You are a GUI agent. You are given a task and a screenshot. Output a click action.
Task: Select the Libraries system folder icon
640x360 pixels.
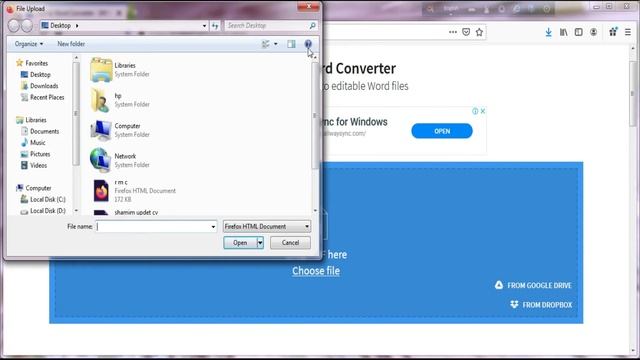click(101, 70)
